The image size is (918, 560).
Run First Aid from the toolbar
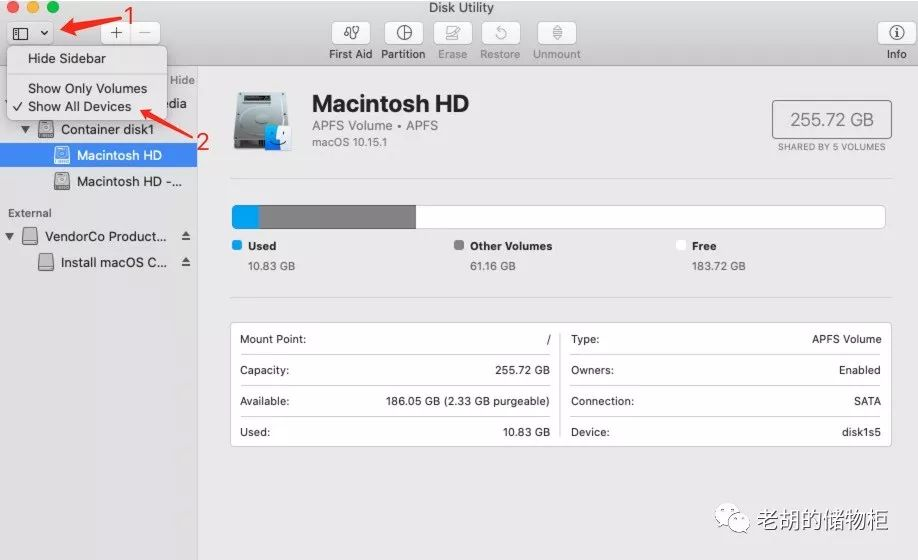point(351,33)
